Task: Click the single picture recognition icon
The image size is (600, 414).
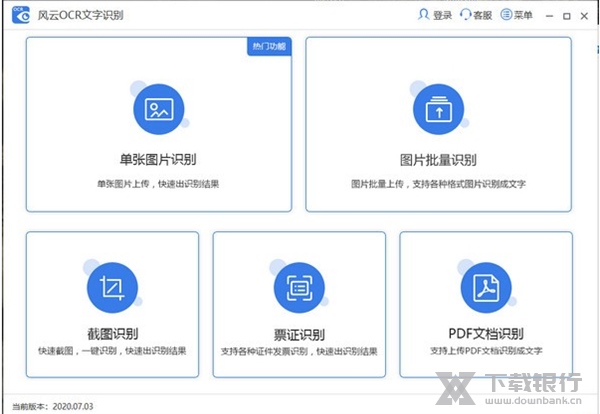Action: [159, 109]
